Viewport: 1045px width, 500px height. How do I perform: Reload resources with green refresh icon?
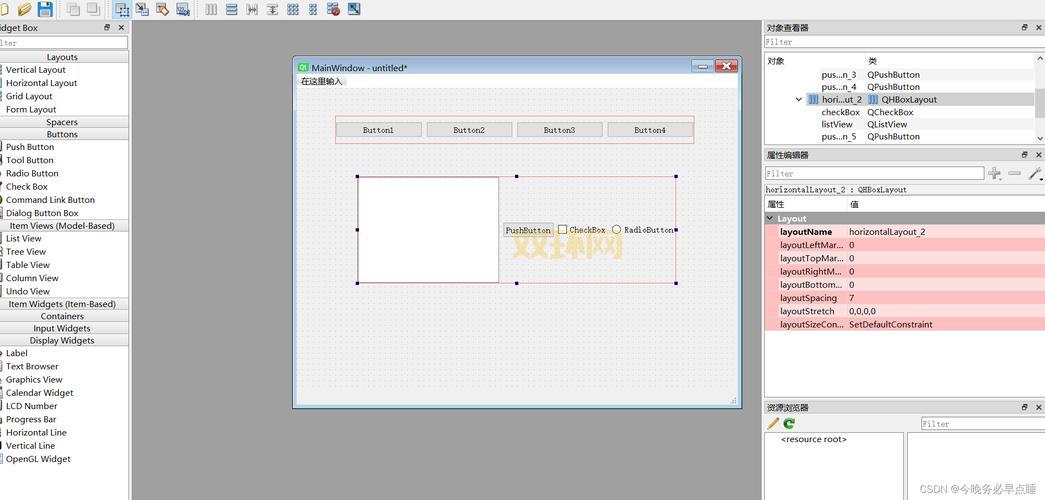tap(789, 424)
